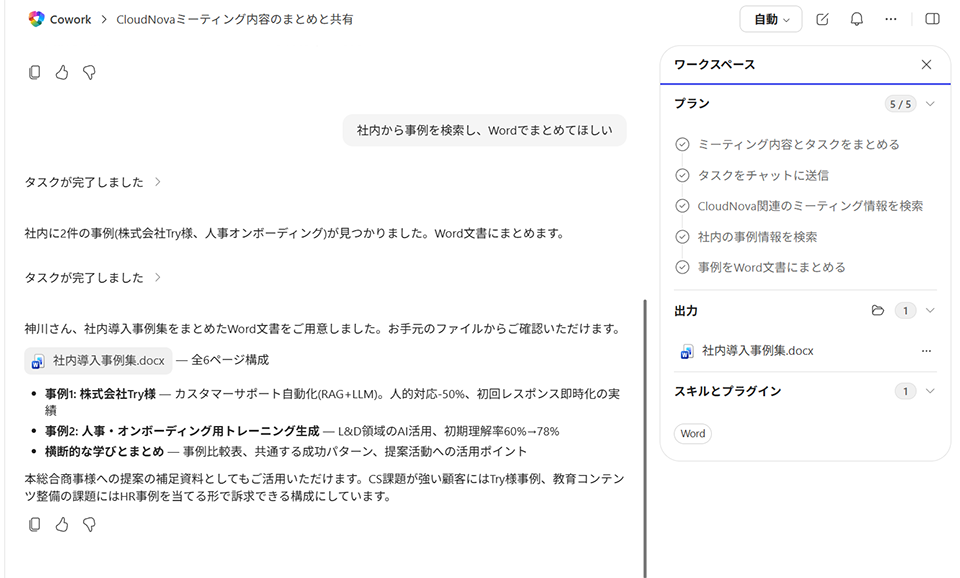The width and height of the screenshot is (960, 578).
Task: Click the conversation title CloudNovaミーティング内容のまとめと共有
Action: [x=234, y=20]
